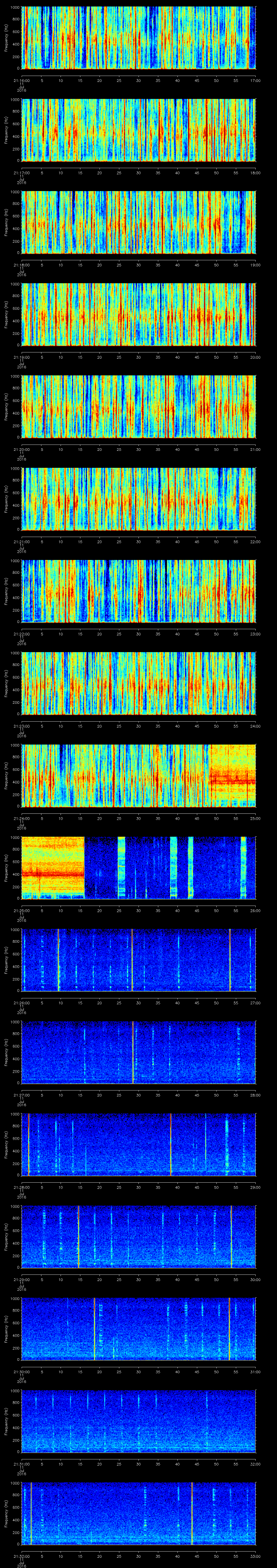This screenshot has height=1568, width=277.
Task: Click the 29:00 end time label
Action: point(255,1187)
